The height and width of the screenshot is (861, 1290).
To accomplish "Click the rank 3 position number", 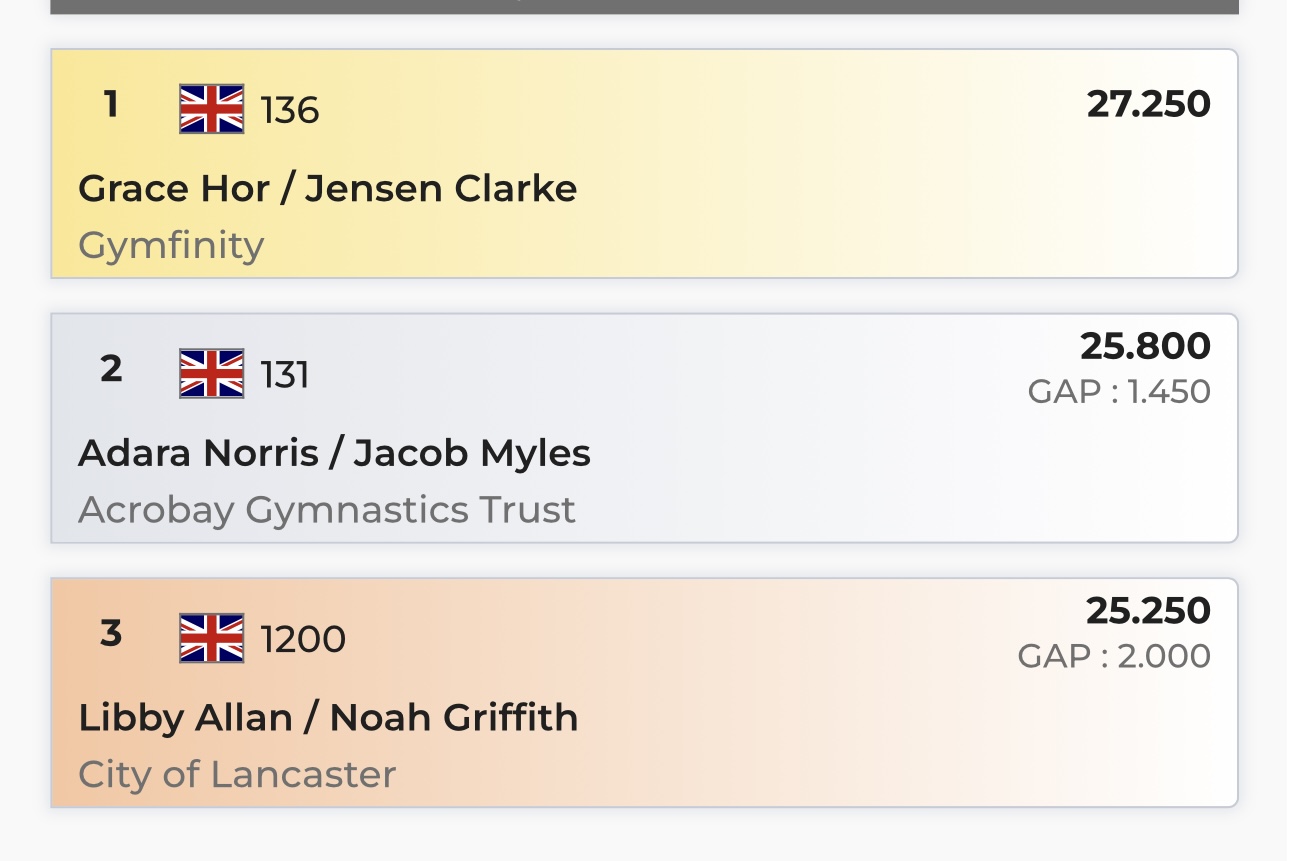I will click(111, 633).
